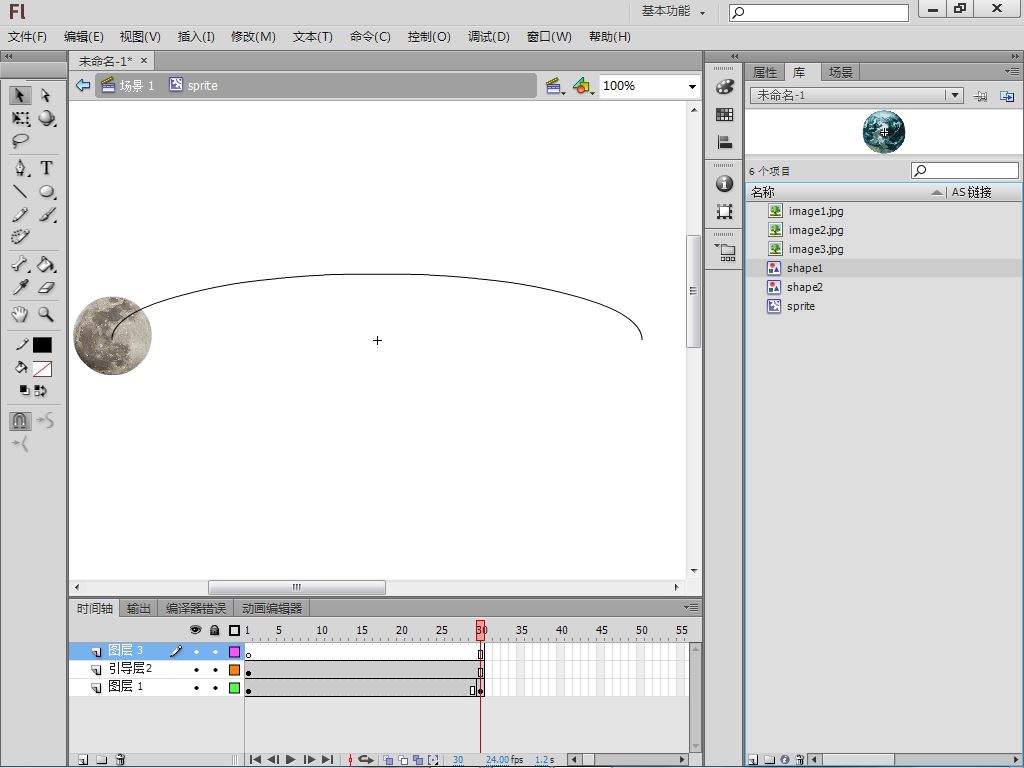Choose the Lasso tool
Viewport: 1024px width, 768px height.
click(20, 141)
